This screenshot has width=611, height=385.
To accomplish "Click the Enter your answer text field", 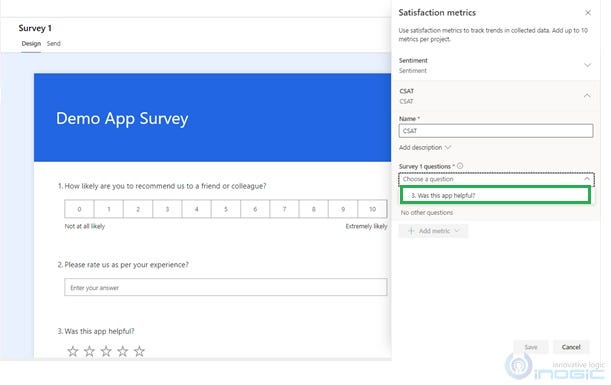I will pos(226,287).
